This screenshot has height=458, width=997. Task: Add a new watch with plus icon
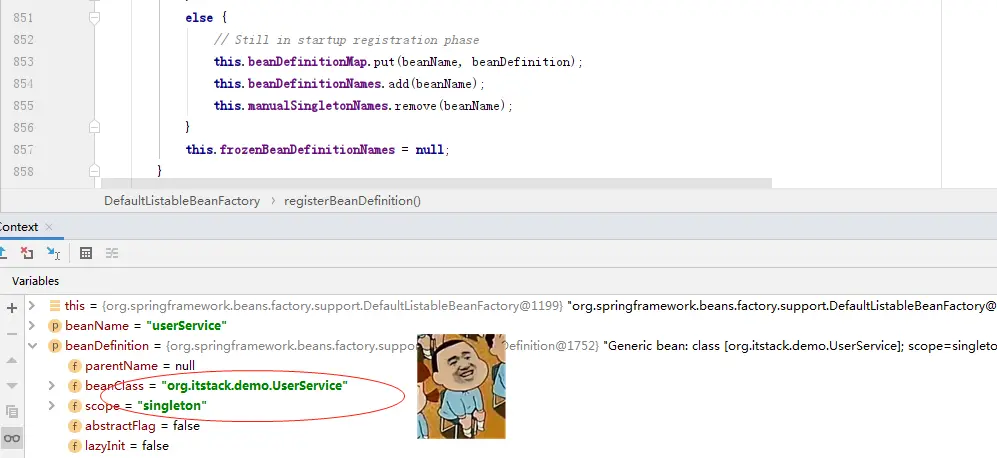pos(11,308)
